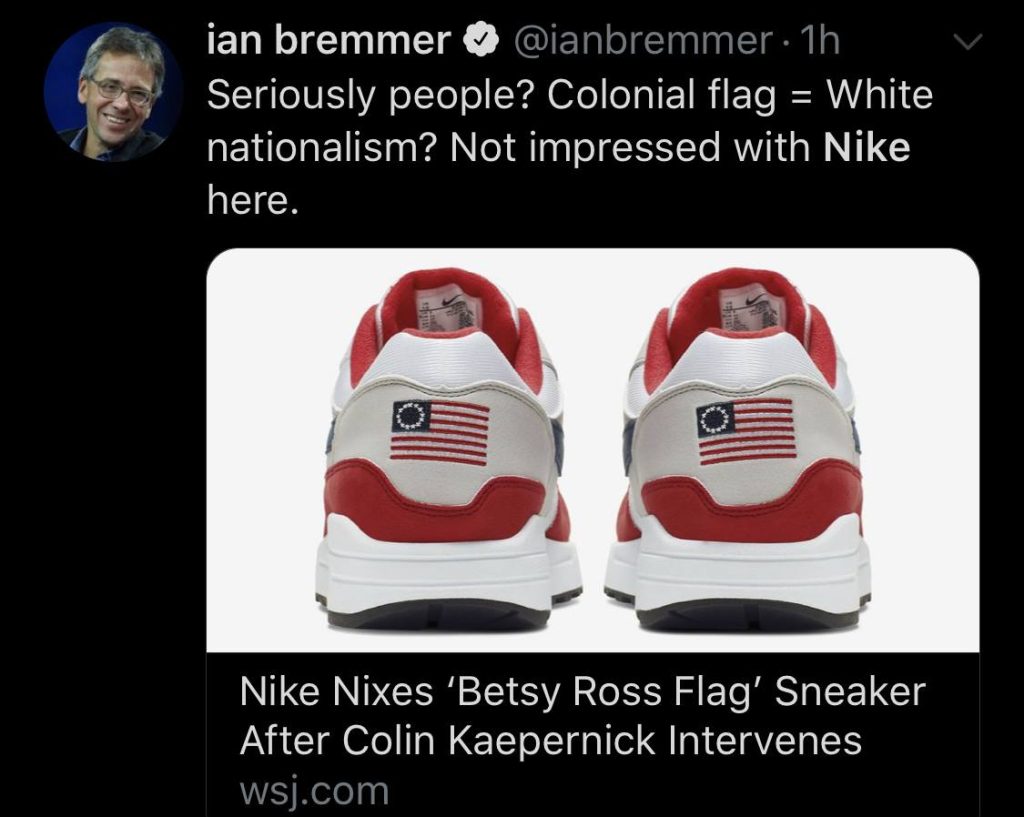Open ian bremmer's profile picture

pos(113,91)
